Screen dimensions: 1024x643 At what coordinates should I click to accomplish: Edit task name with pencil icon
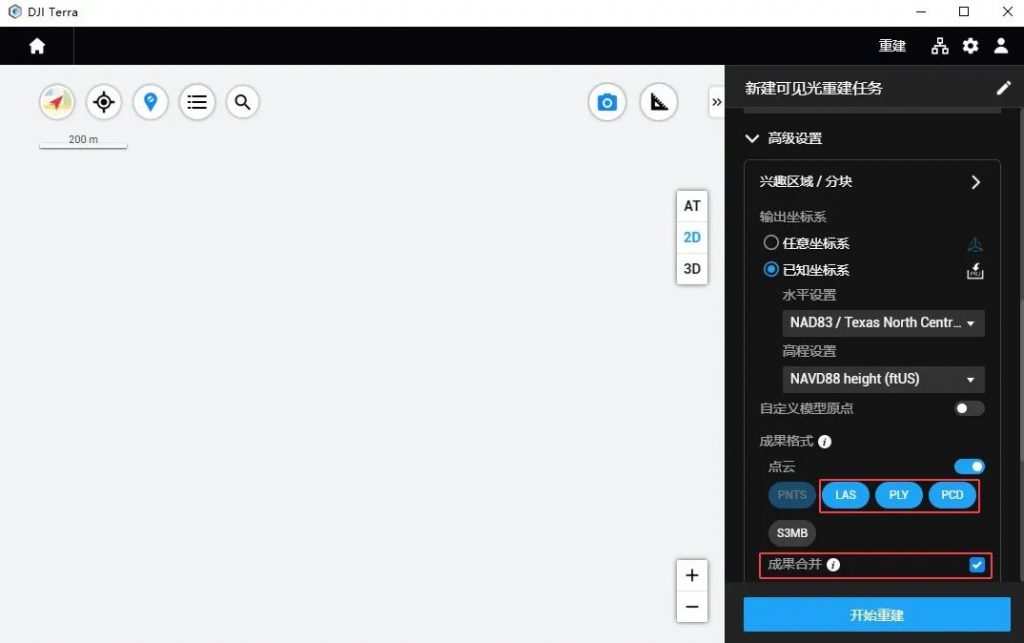pyautogui.click(x=1004, y=88)
